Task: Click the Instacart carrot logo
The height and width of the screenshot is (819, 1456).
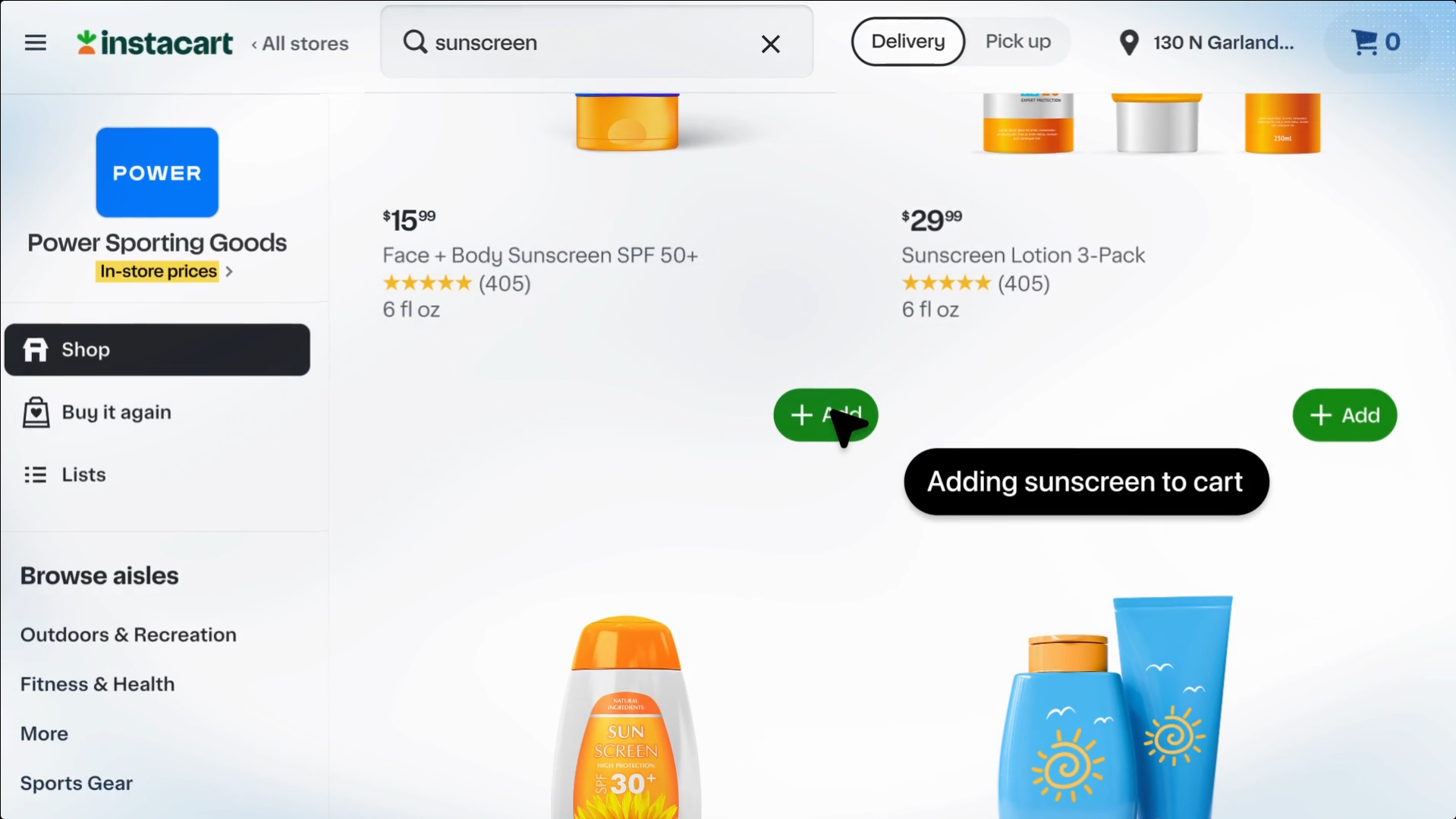Action: [86, 43]
